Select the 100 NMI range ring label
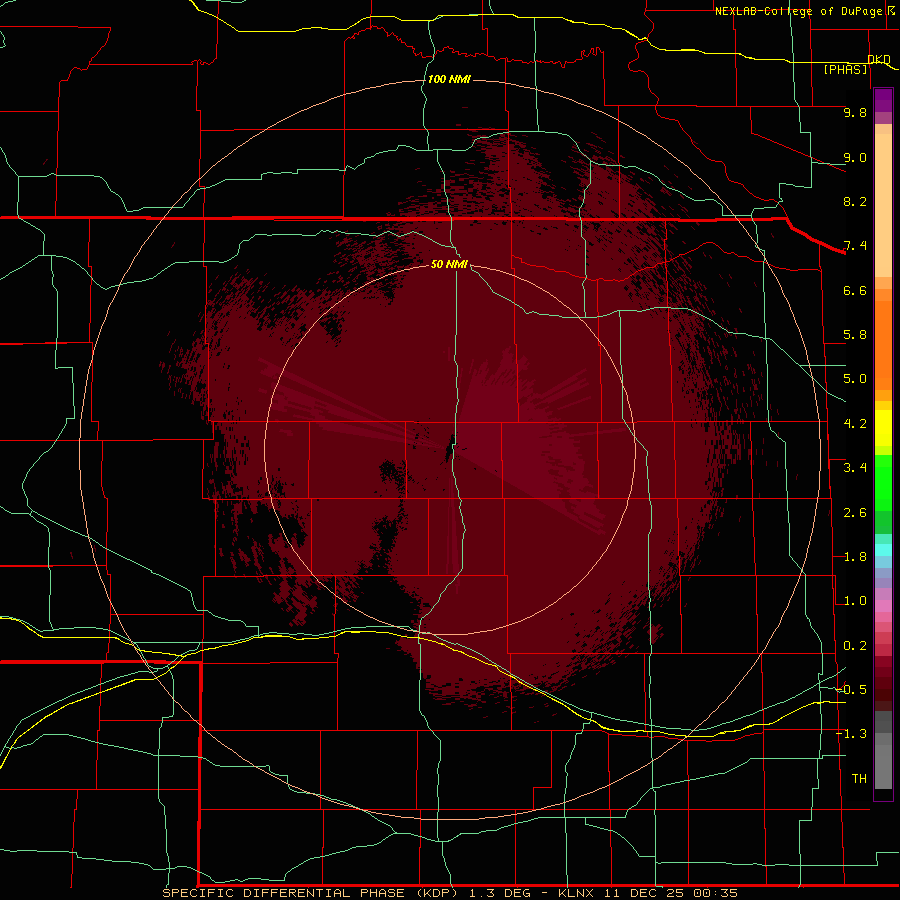 pyautogui.click(x=449, y=79)
